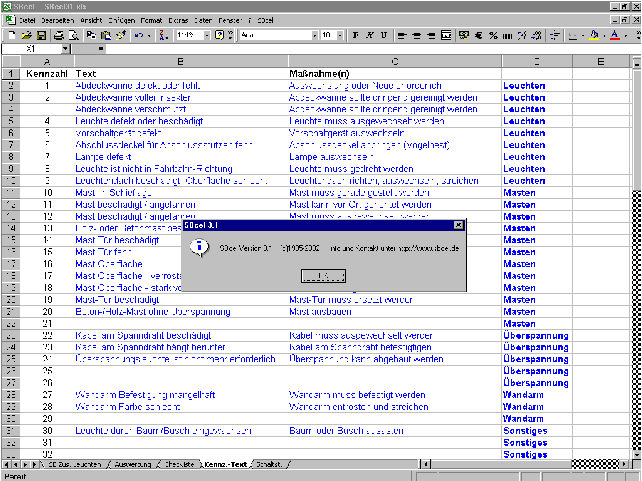This screenshot has height=481, width=642.
Task: Switch to the Checkliste sheet tab
Action: [179, 465]
